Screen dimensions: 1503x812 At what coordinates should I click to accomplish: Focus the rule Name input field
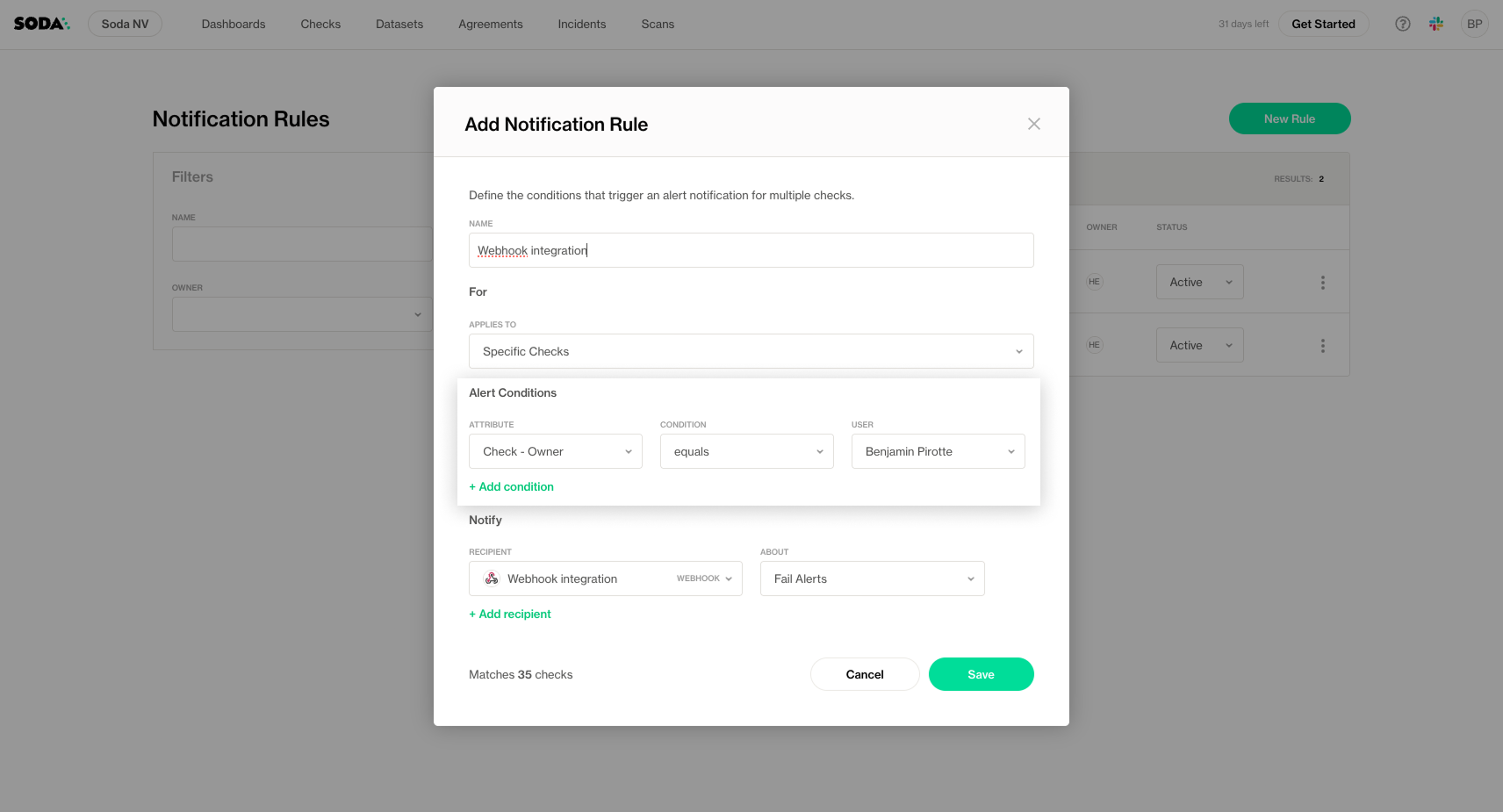click(751, 250)
